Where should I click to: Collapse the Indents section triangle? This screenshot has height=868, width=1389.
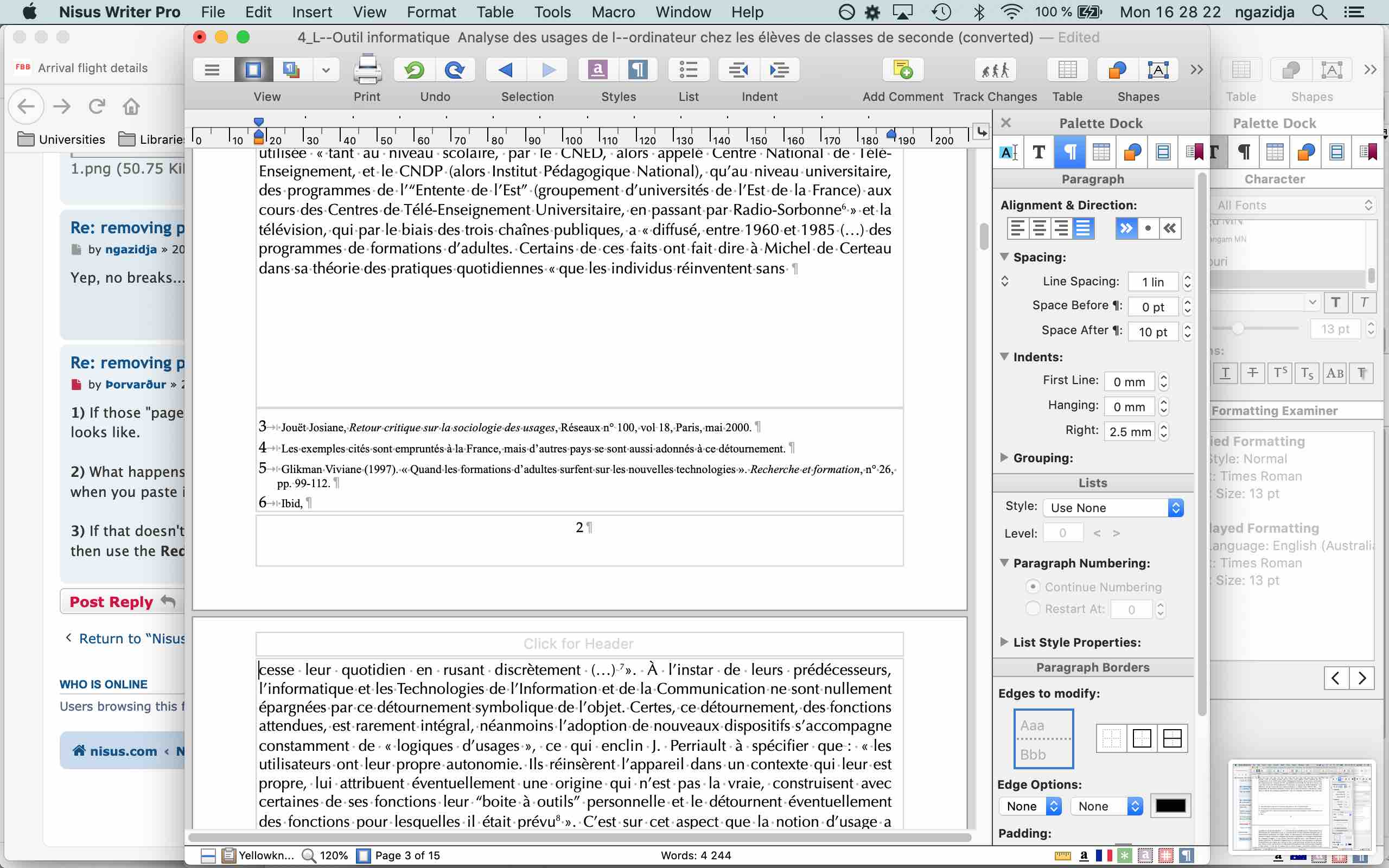tap(1004, 356)
